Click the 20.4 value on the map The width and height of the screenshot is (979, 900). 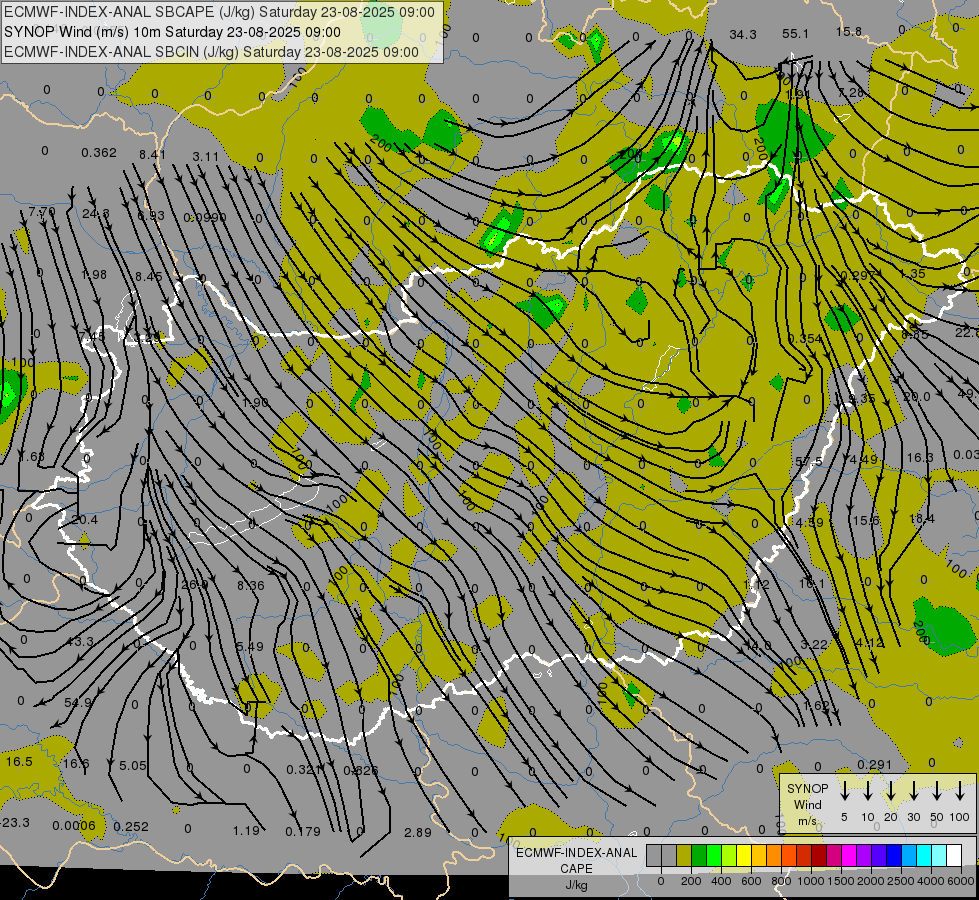click(84, 520)
